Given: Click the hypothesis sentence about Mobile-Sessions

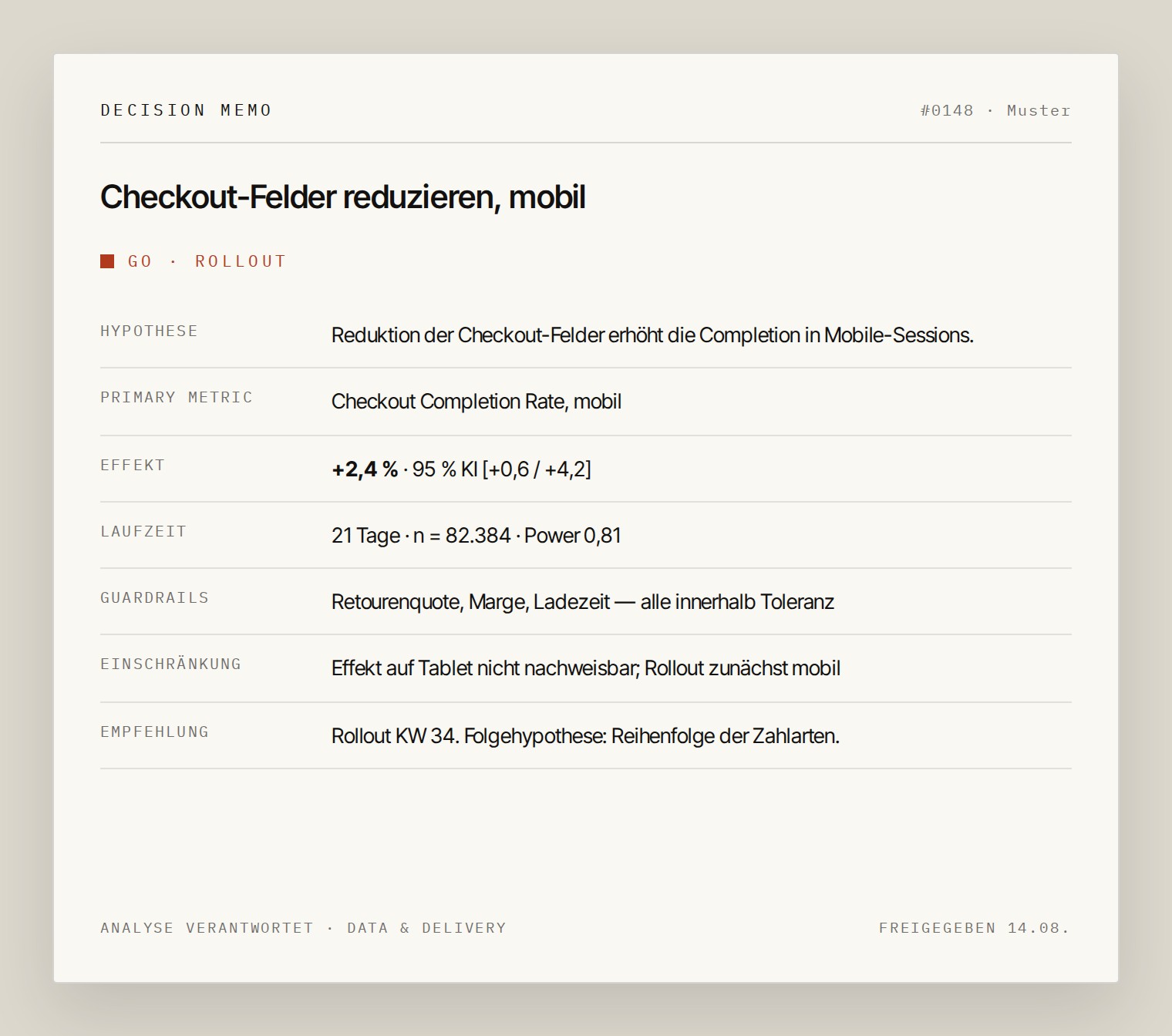Looking at the screenshot, I should (652, 335).
